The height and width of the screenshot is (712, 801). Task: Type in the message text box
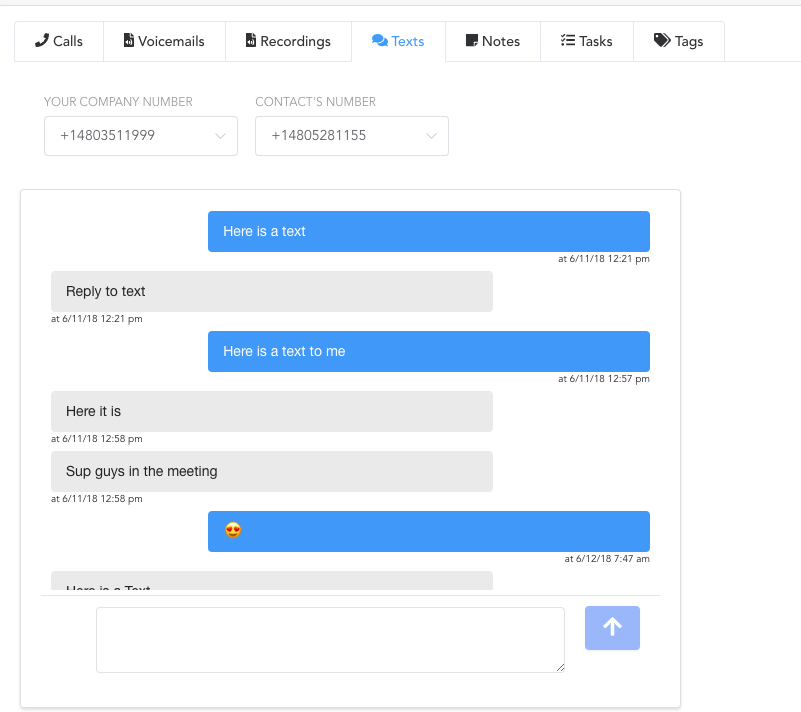pyautogui.click(x=330, y=639)
